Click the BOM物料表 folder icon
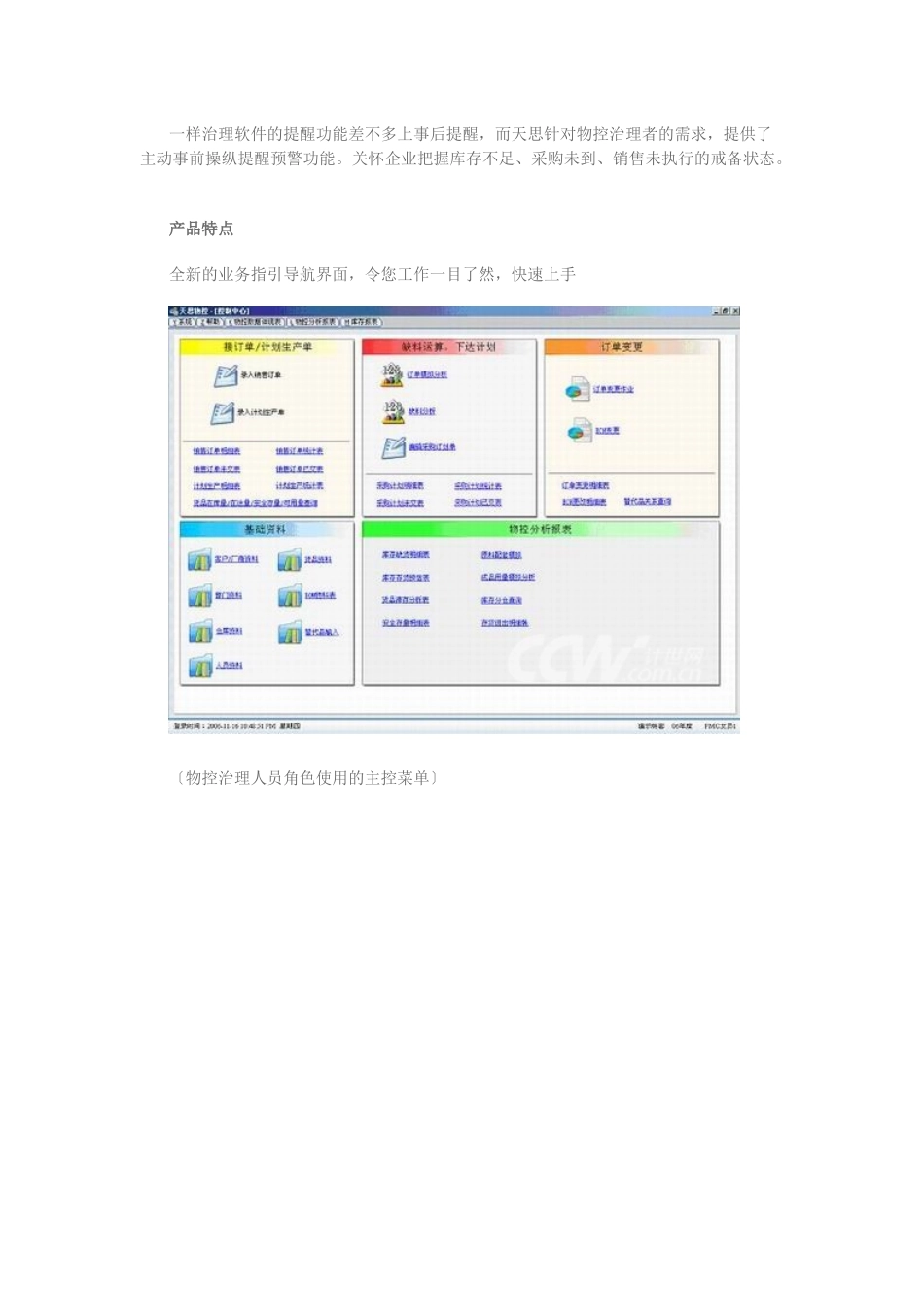 (x=290, y=596)
